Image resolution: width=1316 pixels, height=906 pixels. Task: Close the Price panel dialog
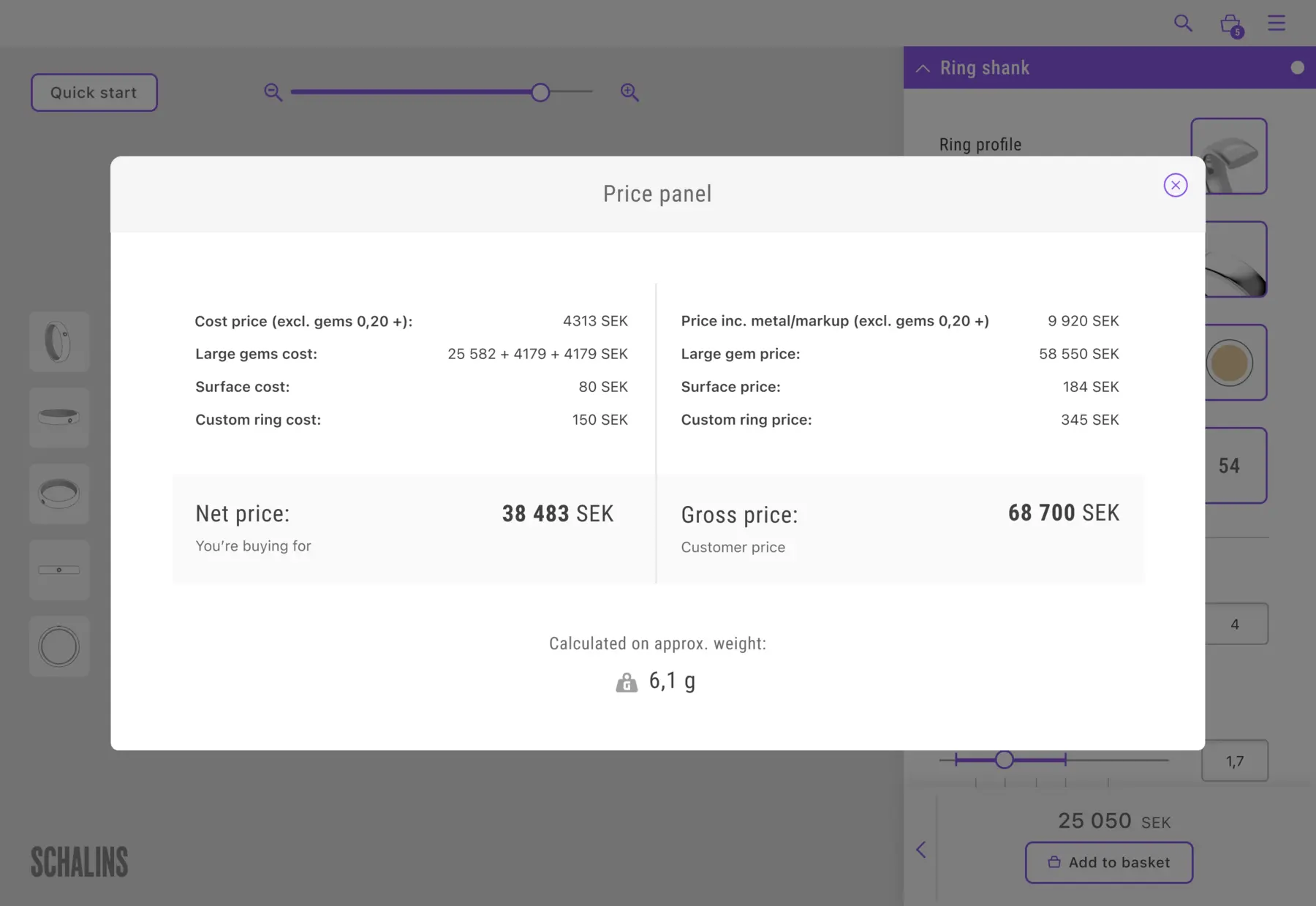(1175, 185)
